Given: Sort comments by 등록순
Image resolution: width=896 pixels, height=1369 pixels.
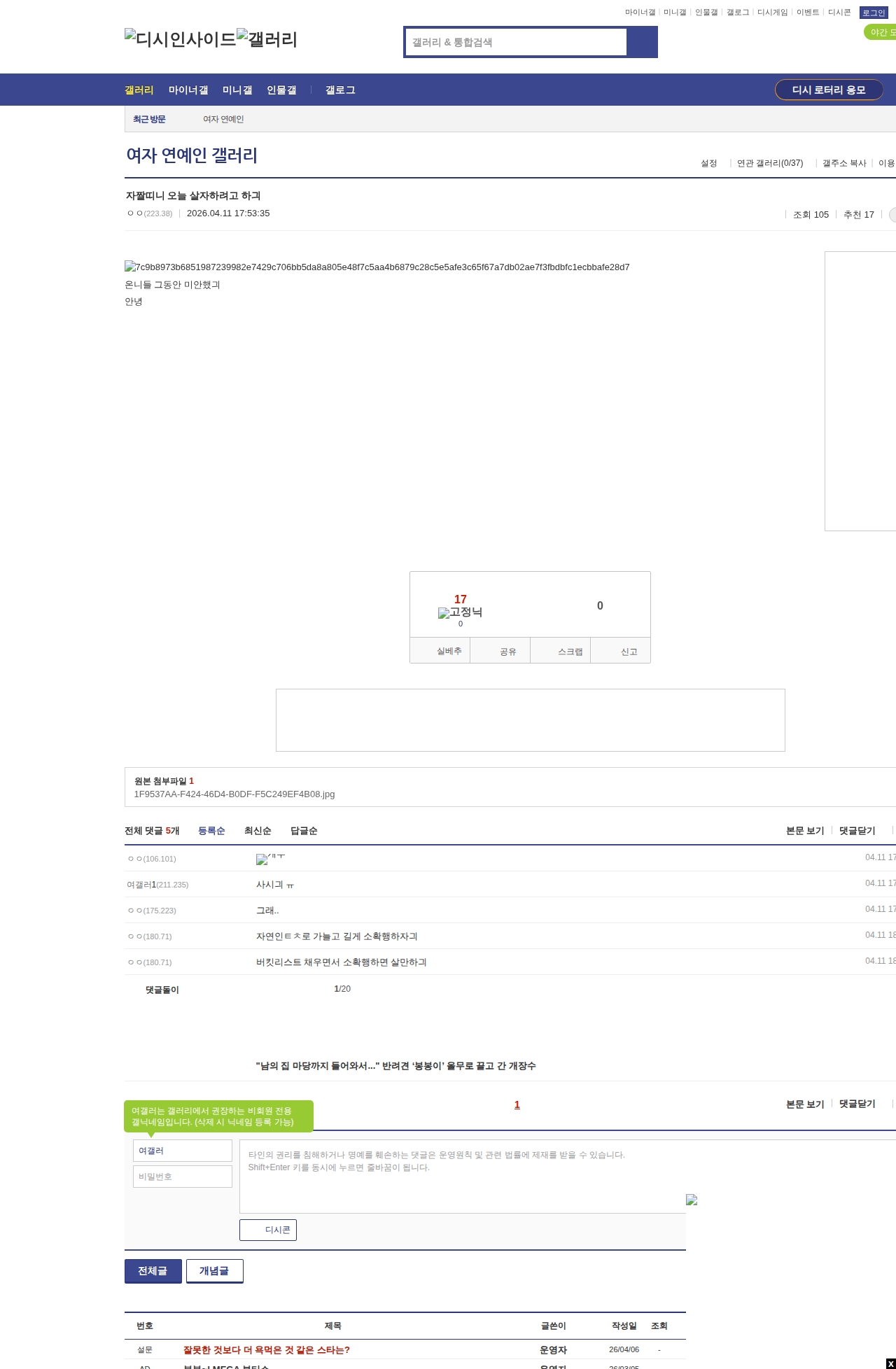Looking at the screenshot, I should coord(211,831).
